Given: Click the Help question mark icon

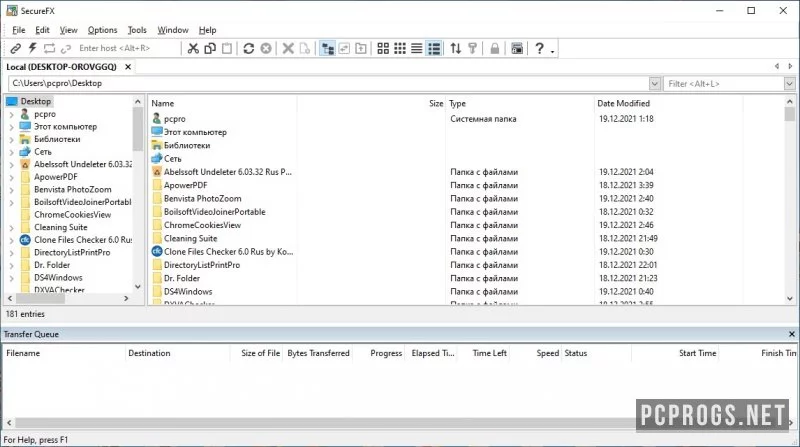Looking at the screenshot, I should [539, 48].
